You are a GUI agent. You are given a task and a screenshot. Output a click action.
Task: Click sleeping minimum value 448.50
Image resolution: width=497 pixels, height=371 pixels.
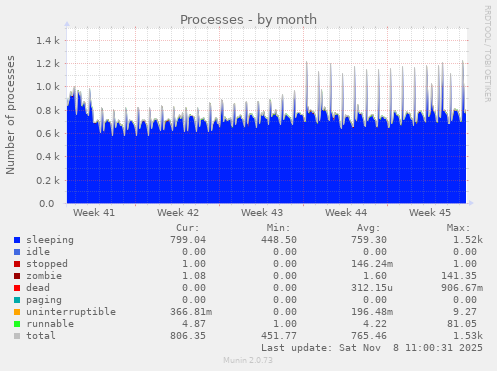279,240
